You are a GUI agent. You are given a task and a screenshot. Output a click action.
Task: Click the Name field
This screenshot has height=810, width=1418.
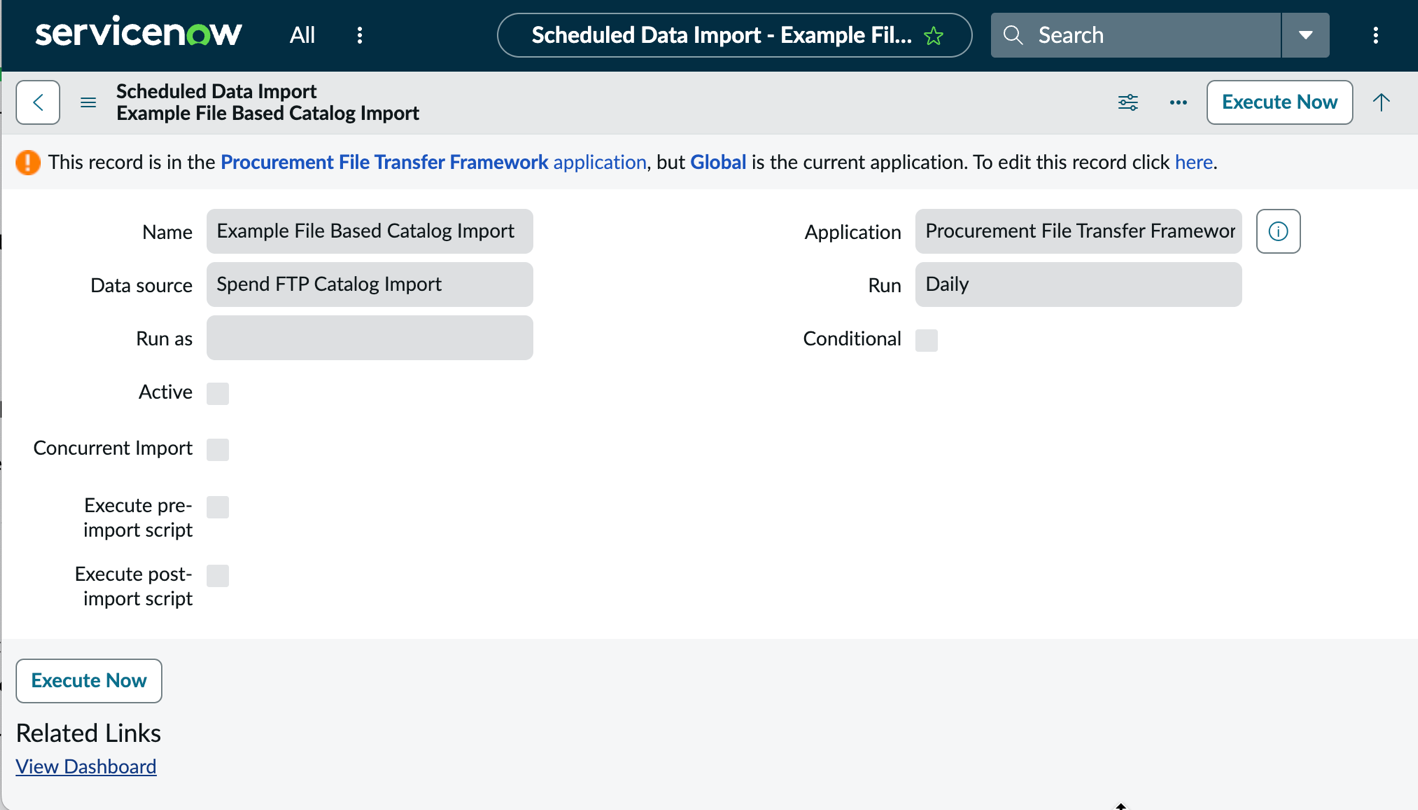pos(370,231)
